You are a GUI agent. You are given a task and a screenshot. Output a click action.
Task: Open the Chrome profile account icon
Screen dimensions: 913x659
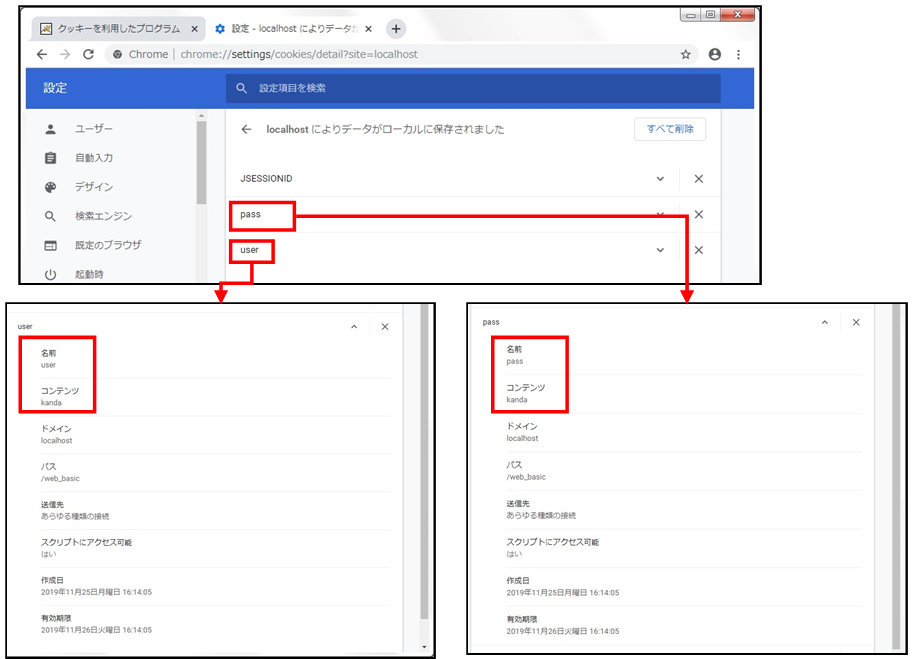(714, 54)
